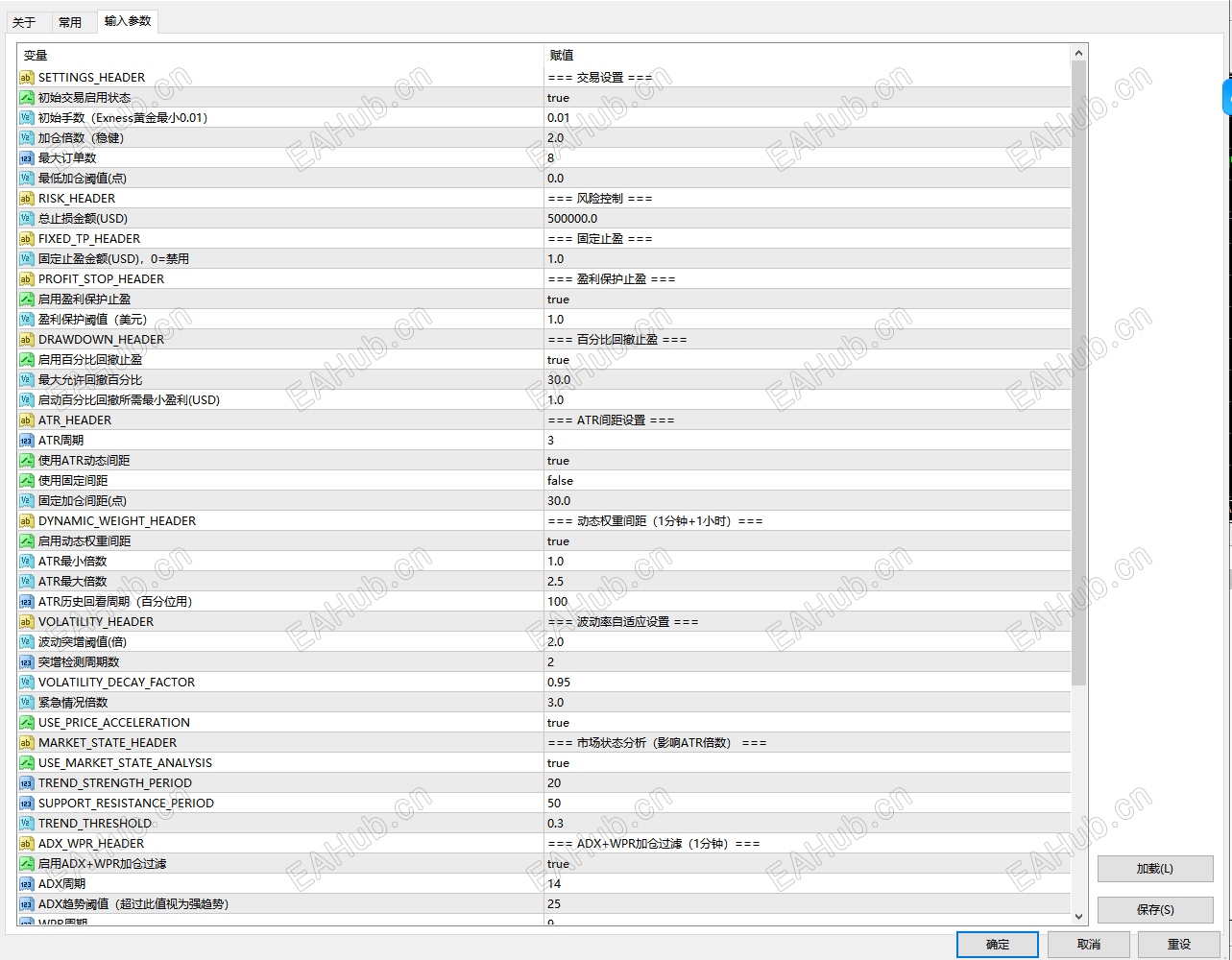
Task: Select the 初始手数 value 0.01
Action: click(558, 118)
